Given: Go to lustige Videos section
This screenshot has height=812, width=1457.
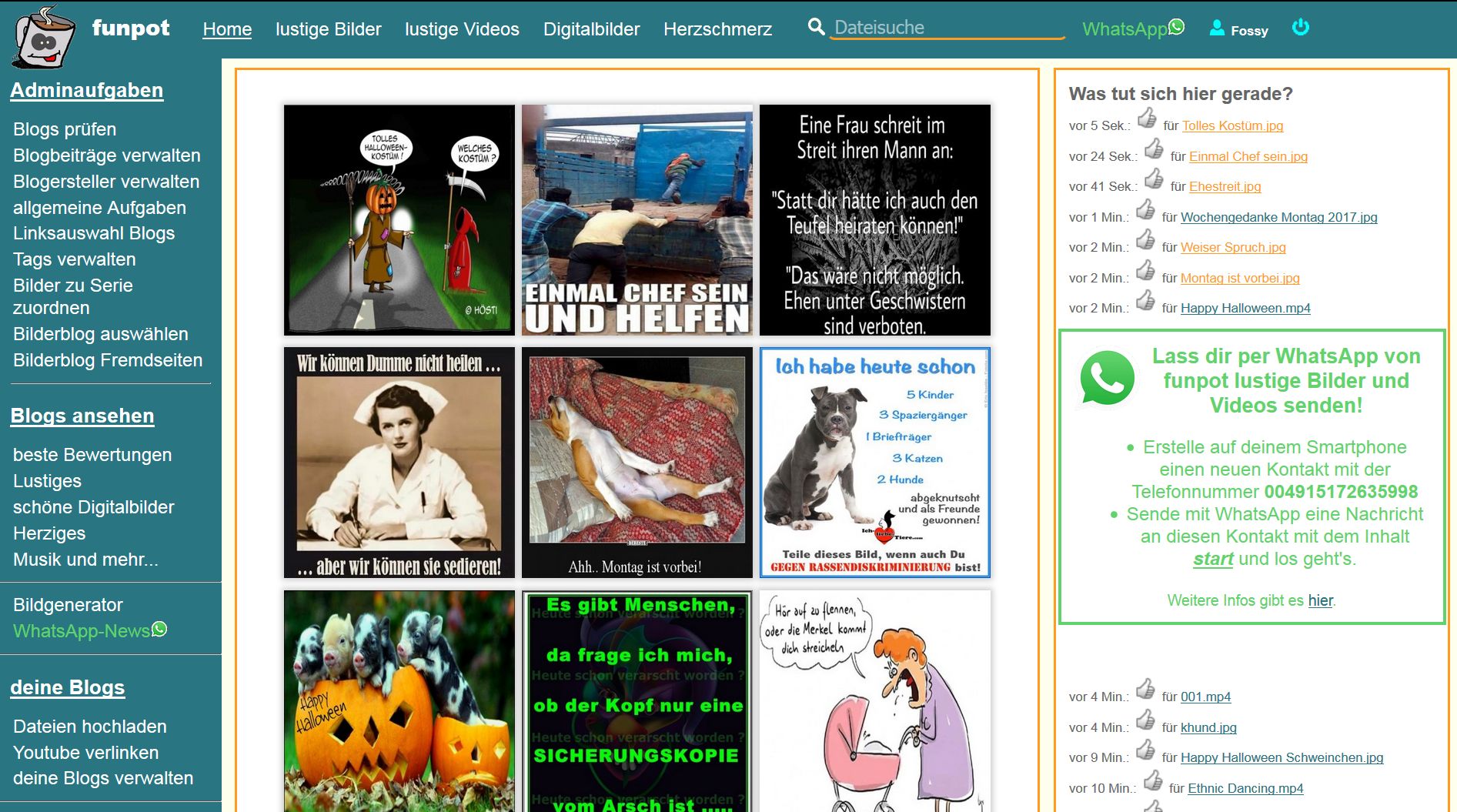Looking at the screenshot, I should 462,29.
